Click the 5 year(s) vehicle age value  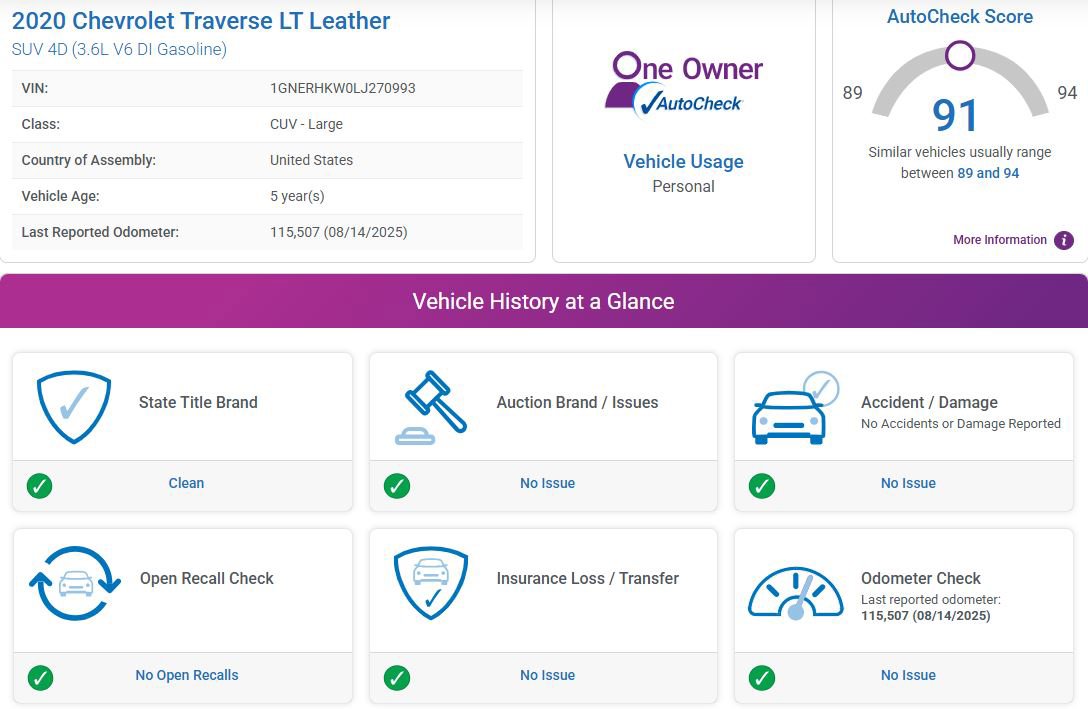[297, 196]
